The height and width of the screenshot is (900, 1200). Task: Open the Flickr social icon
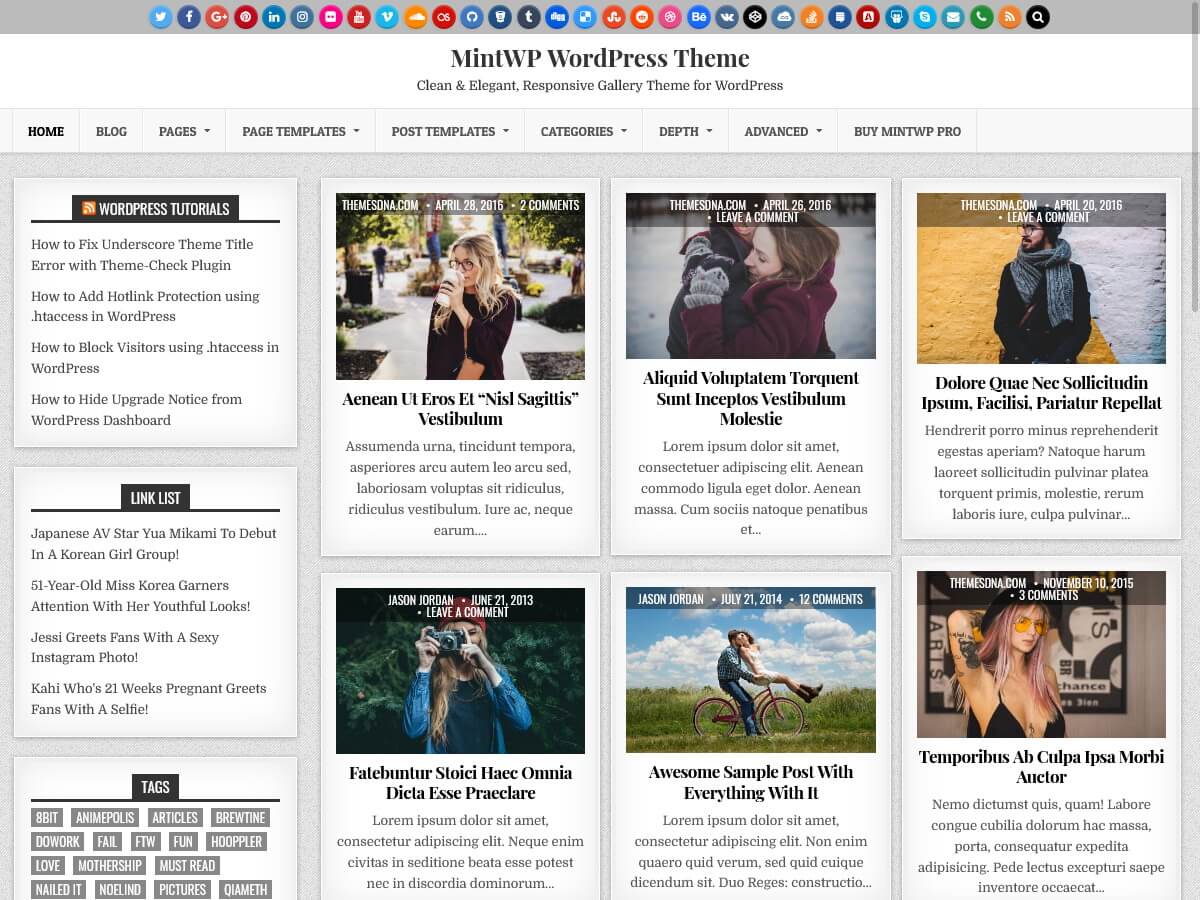tap(331, 17)
